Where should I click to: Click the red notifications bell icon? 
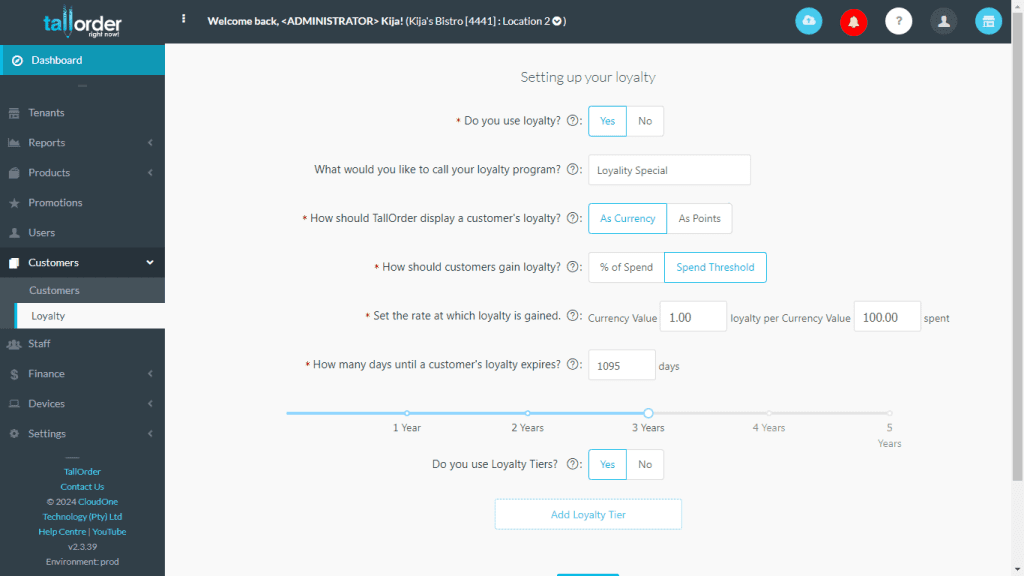[x=853, y=21]
